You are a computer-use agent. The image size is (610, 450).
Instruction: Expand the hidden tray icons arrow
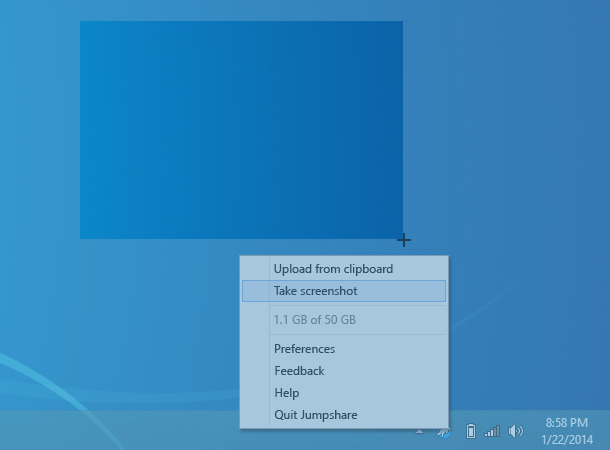point(421,432)
